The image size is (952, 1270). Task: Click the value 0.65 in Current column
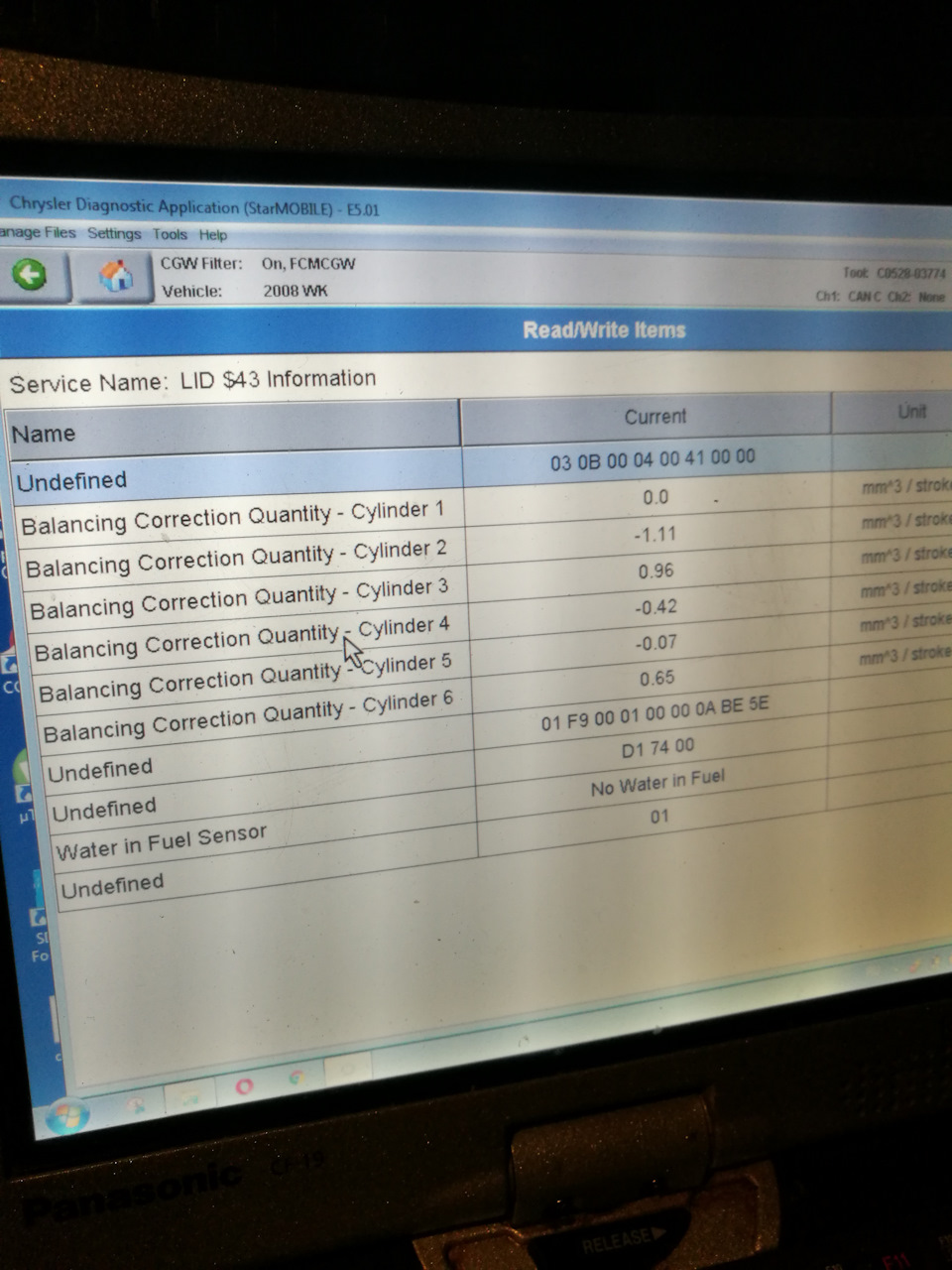657,679
